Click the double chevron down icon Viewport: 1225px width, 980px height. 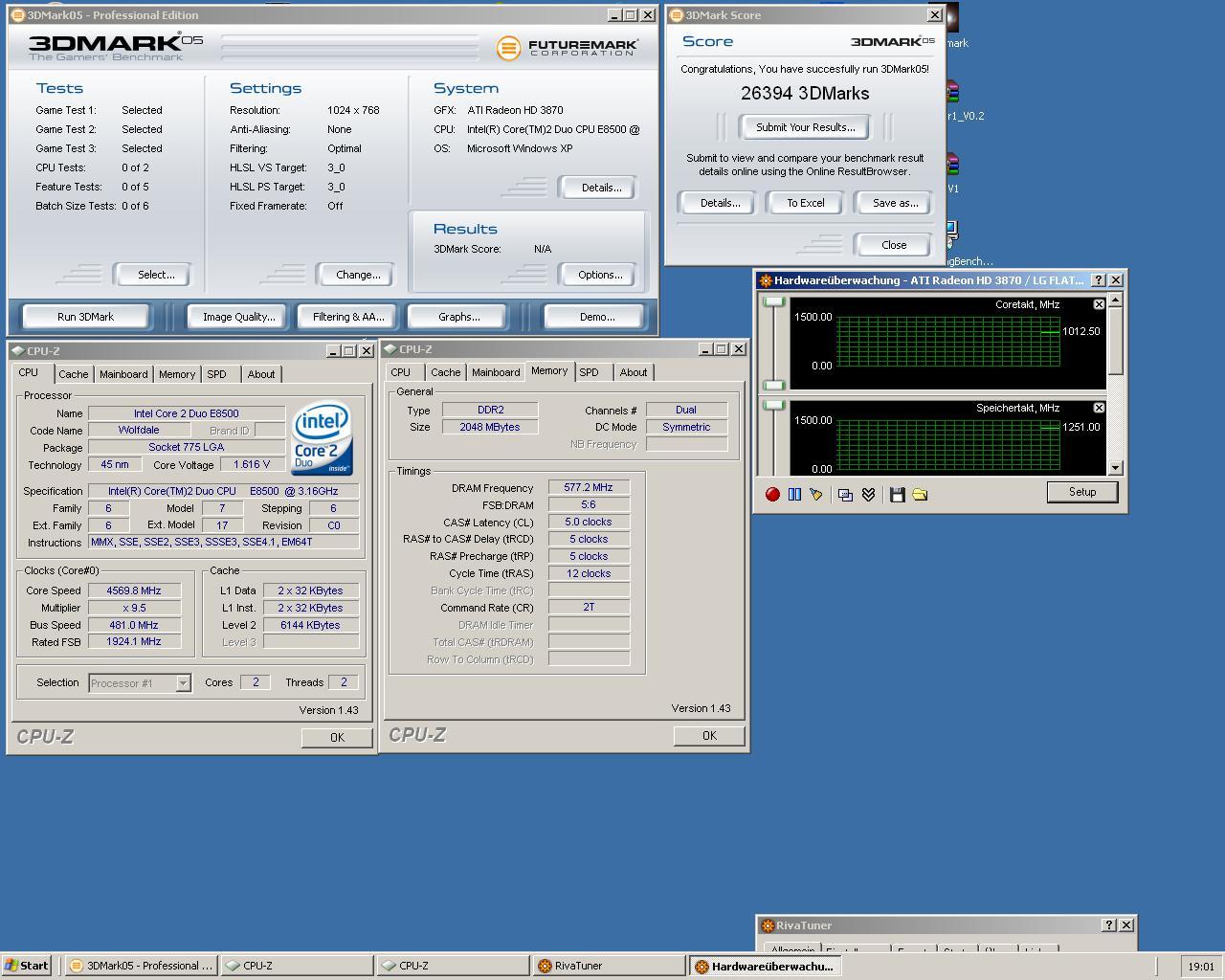point(868,494)
